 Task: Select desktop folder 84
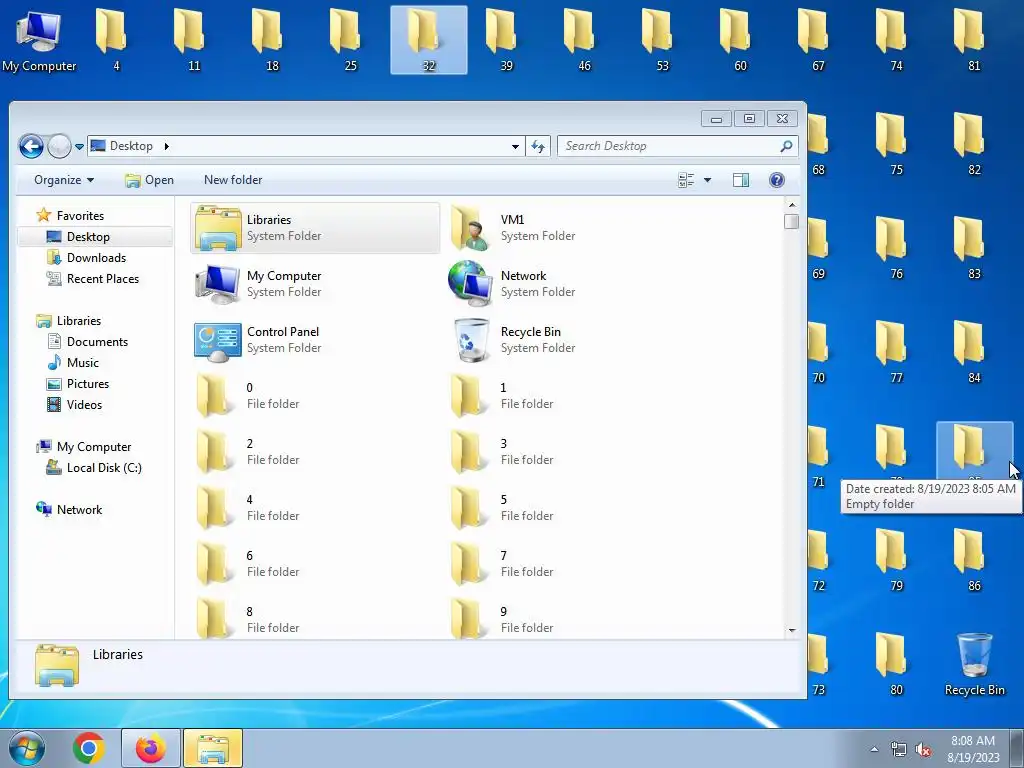coord(974,353)
